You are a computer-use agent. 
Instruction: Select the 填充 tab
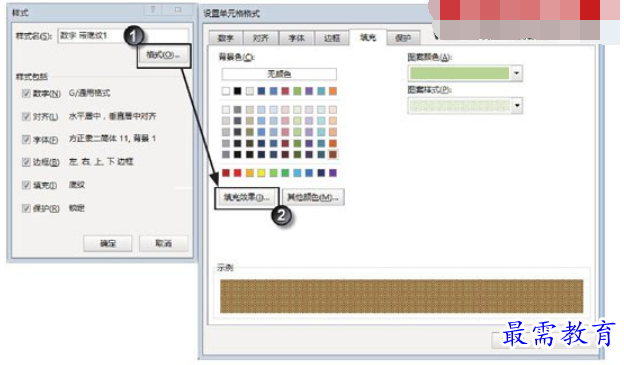[368, 37]
